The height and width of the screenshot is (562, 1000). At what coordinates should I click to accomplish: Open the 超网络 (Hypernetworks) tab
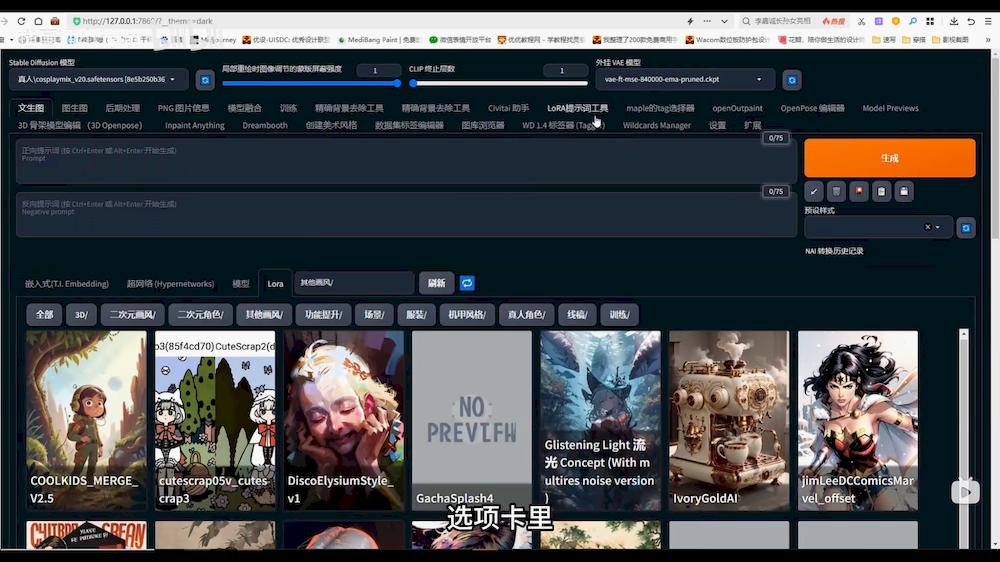169,284
